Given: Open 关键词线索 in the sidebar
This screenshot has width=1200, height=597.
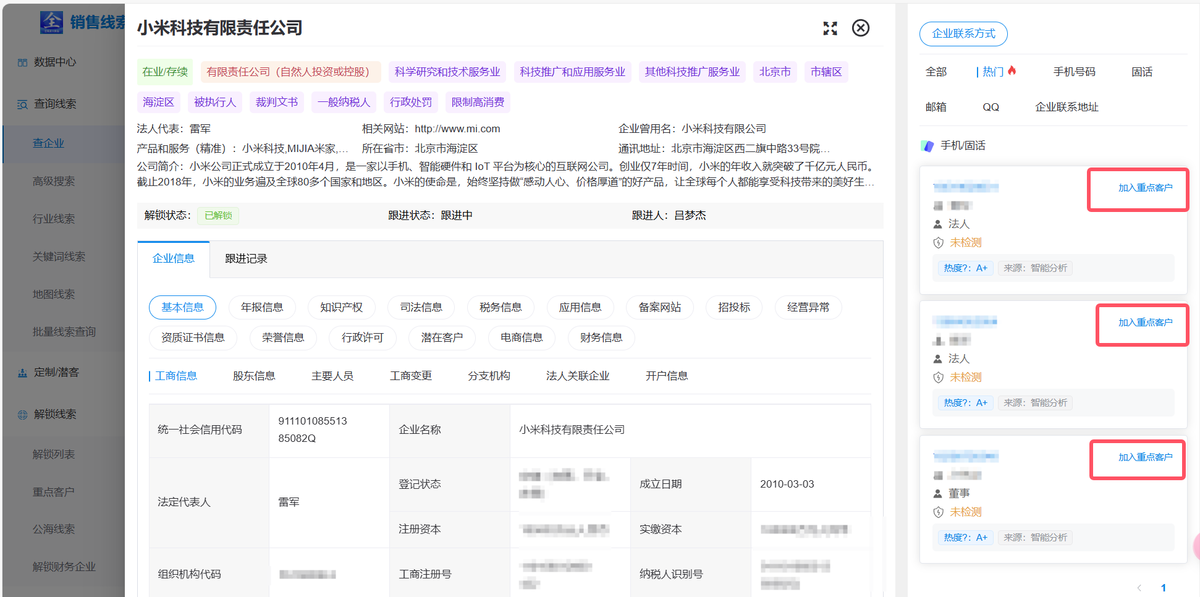Looking at the screenshot, I should pyautogui.click(x=59, y=257).
